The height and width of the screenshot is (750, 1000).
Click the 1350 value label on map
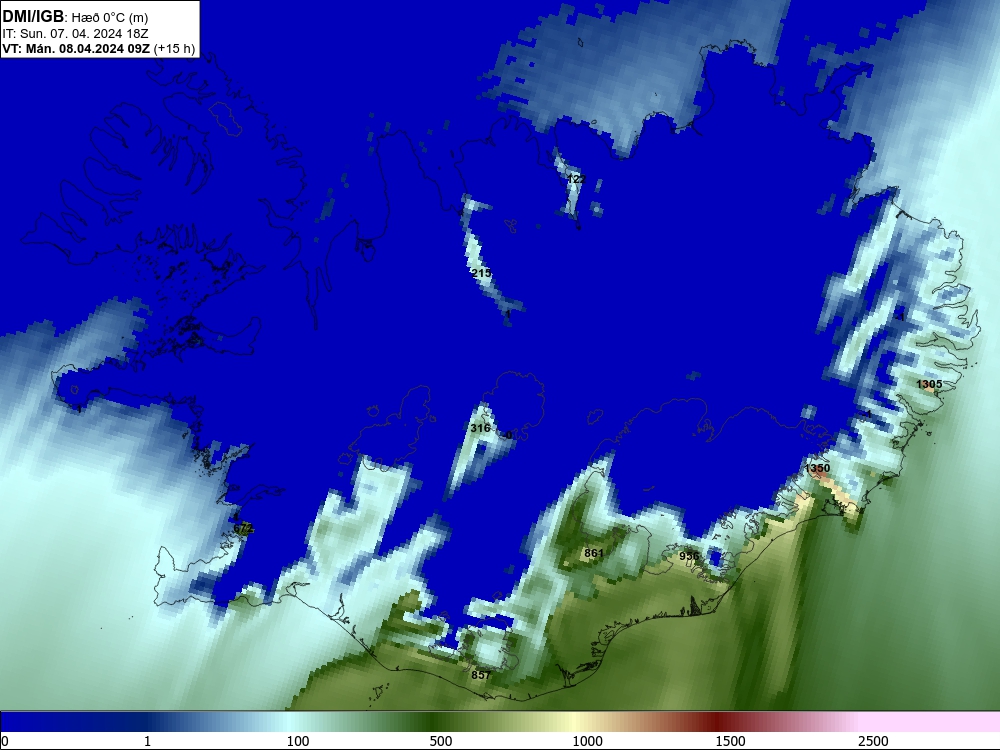click(817, 468)
